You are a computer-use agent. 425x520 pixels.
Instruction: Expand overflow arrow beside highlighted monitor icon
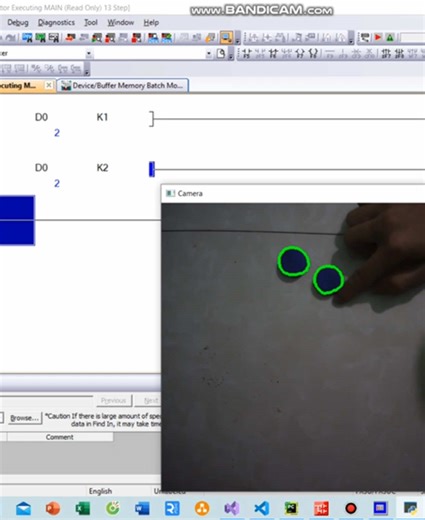[x=238, y=38]
